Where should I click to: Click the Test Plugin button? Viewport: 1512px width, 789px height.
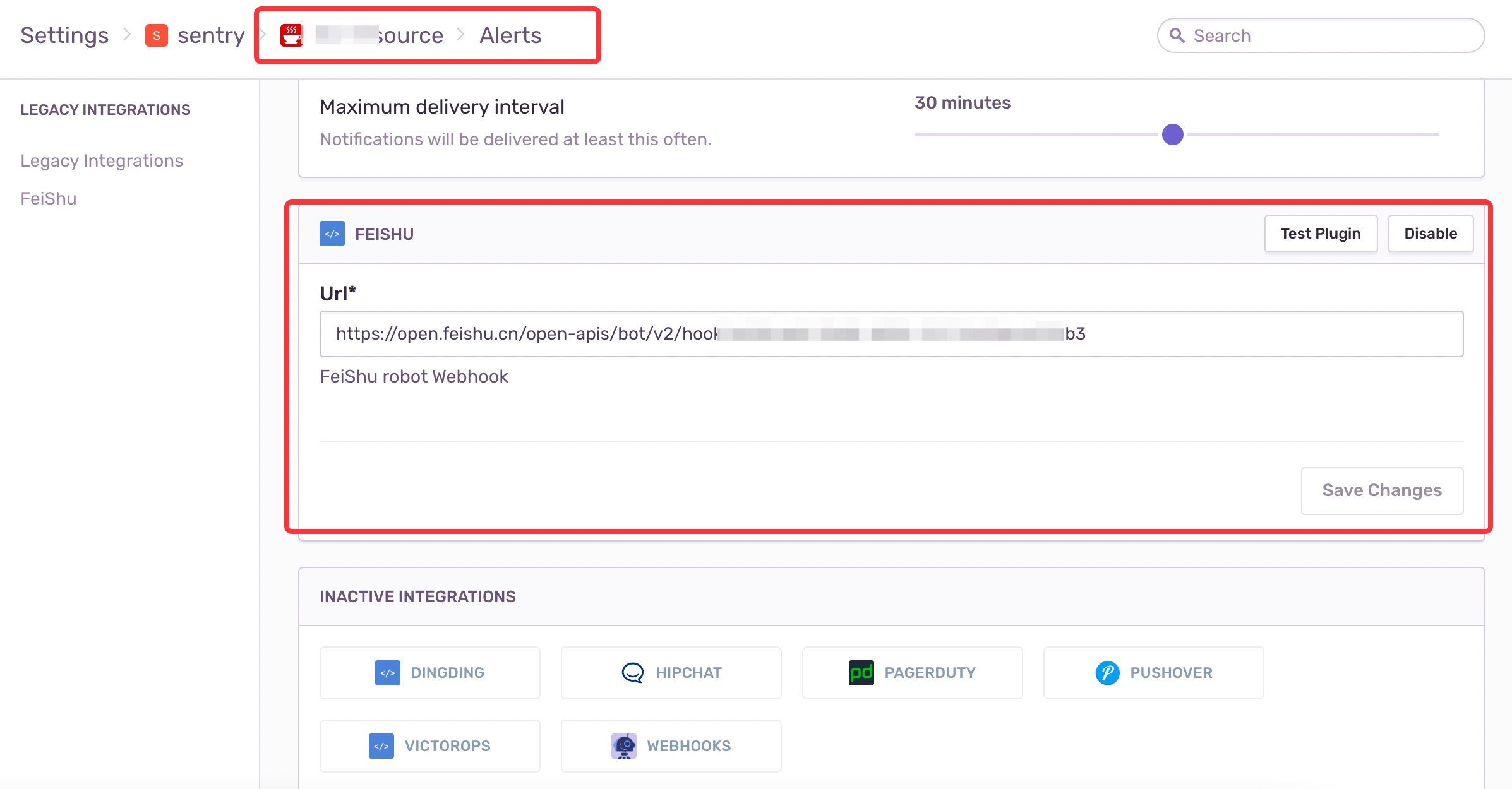pyautogui.click(x=1321, y=234)
